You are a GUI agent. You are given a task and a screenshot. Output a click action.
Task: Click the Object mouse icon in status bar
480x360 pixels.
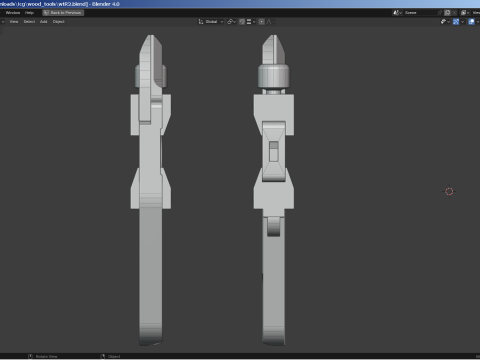tap(103, 357)
